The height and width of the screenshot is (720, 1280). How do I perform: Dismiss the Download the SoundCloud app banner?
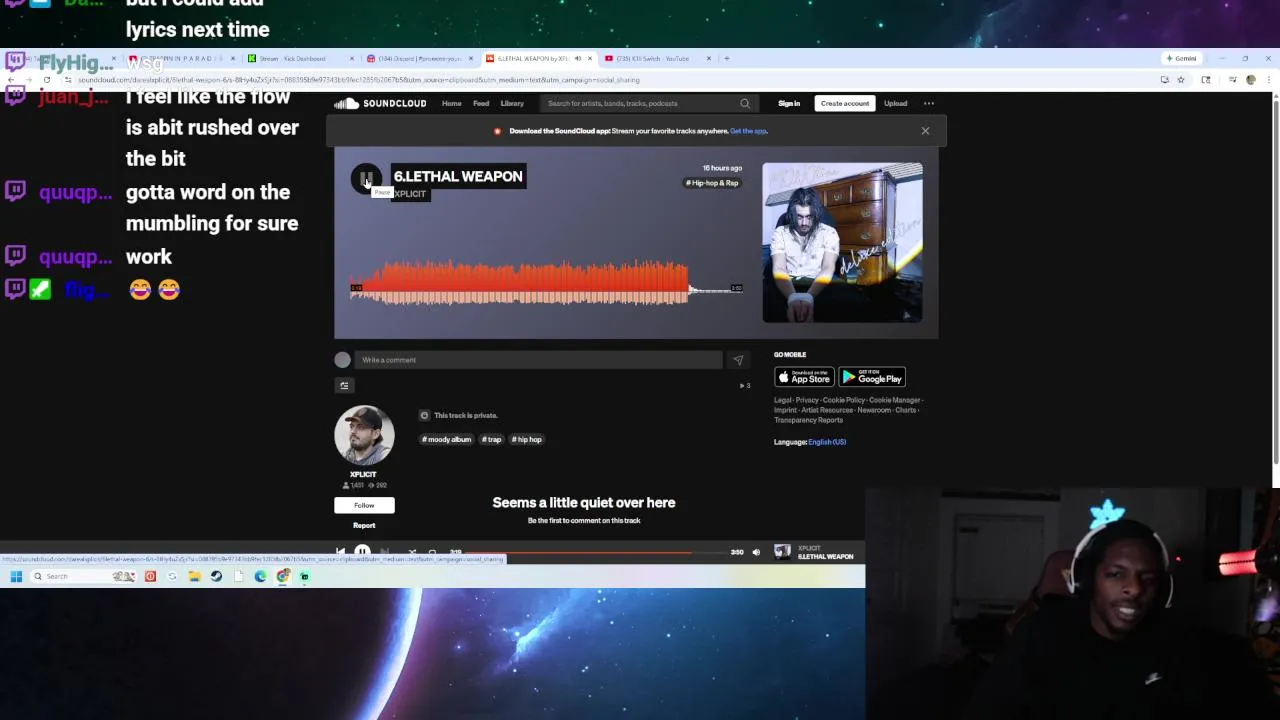925,131
